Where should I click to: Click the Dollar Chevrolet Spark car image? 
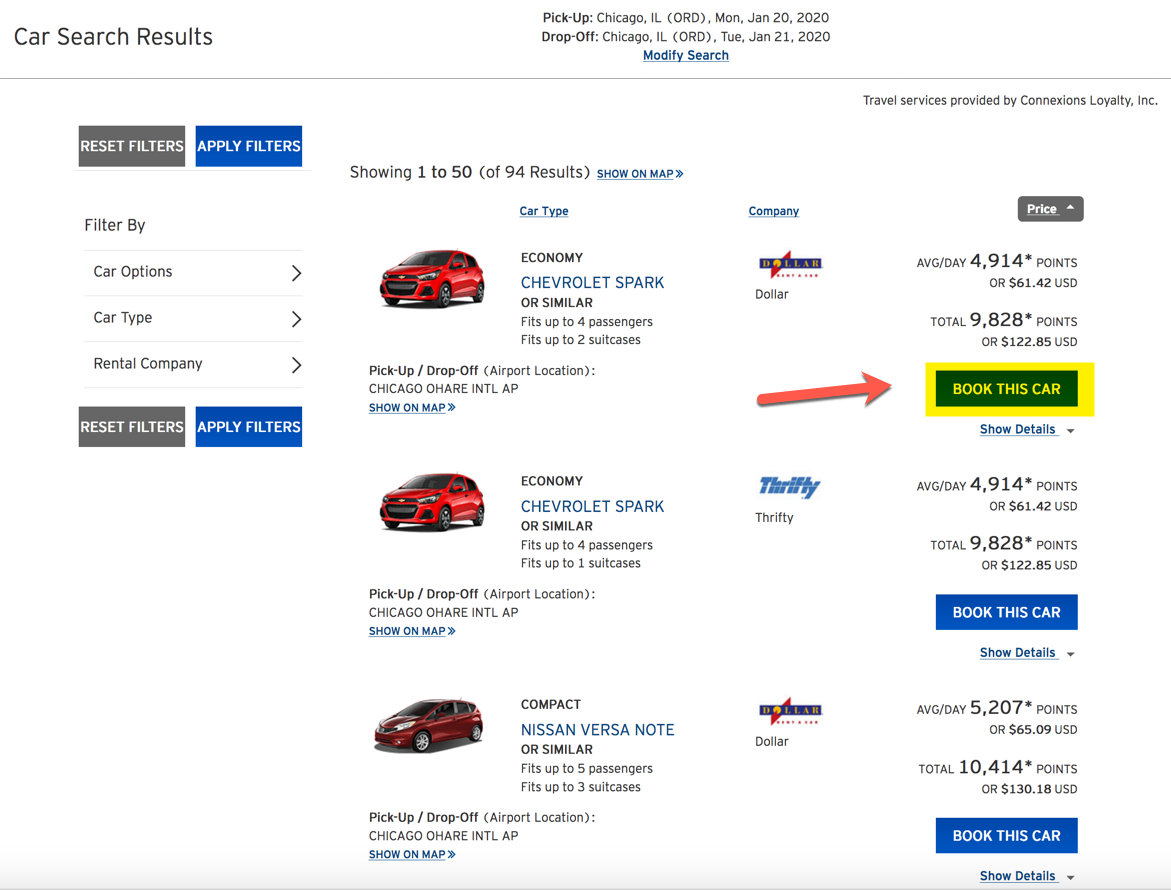click(x=432, y=278)
